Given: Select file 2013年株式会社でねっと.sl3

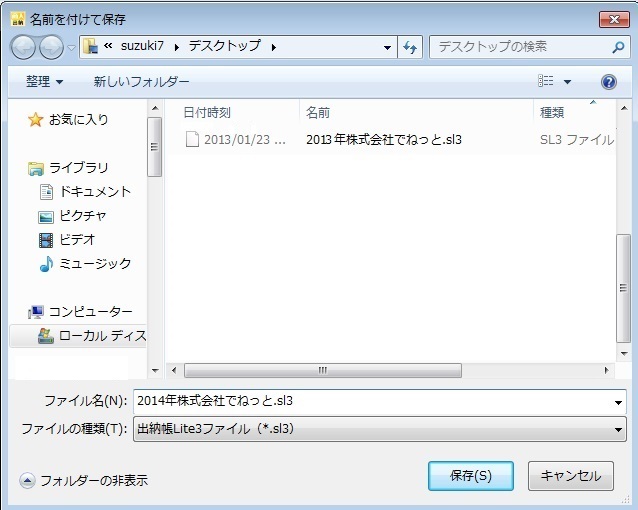Looking at the screenshot, I should pos(384,140).
